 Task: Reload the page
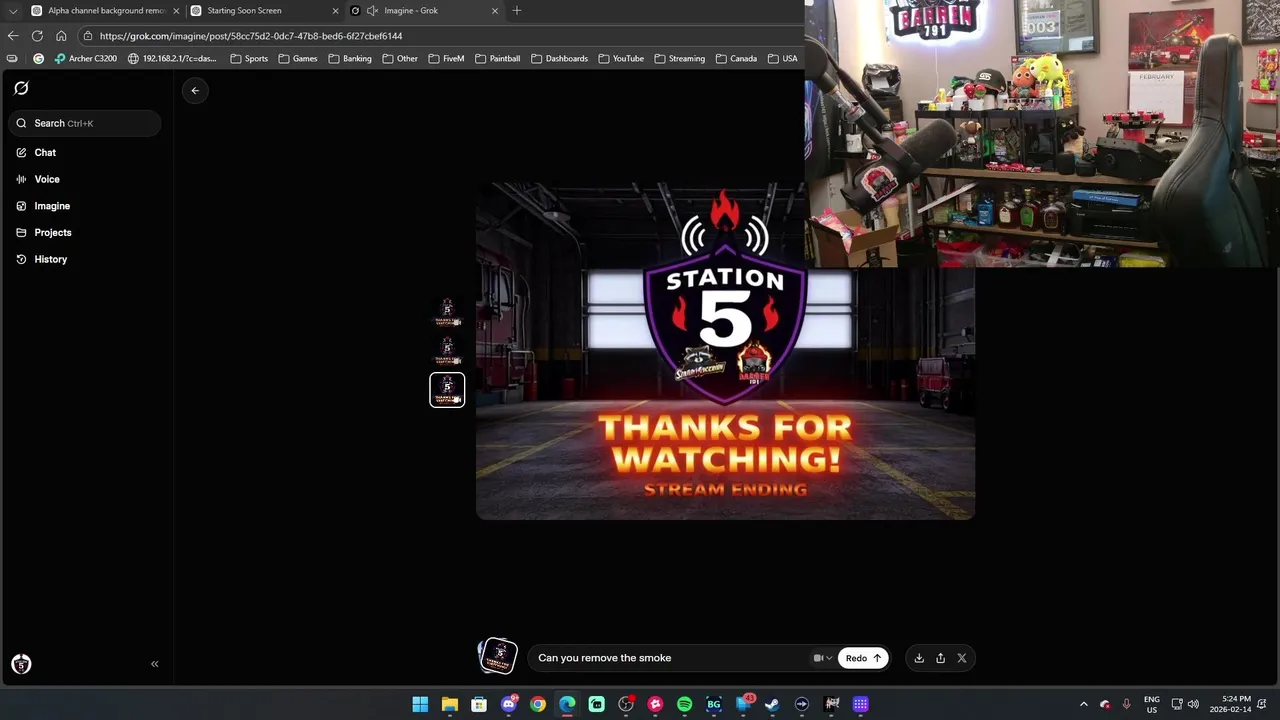coord(37,36)
